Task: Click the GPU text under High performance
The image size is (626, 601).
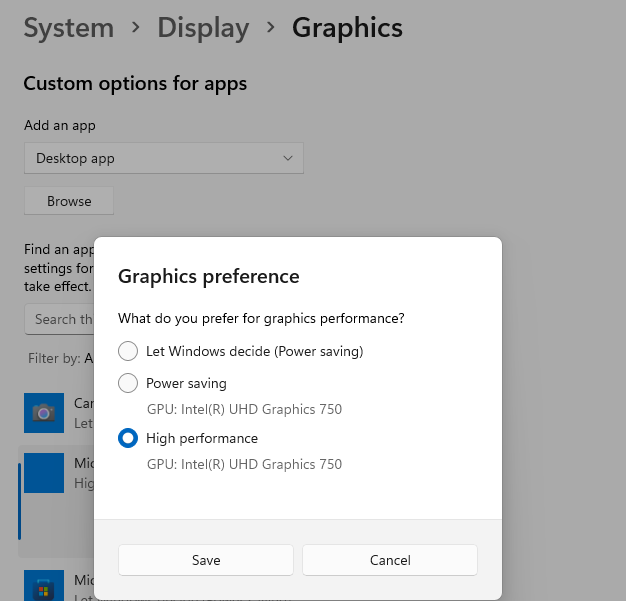Action: tap(244, 464)
